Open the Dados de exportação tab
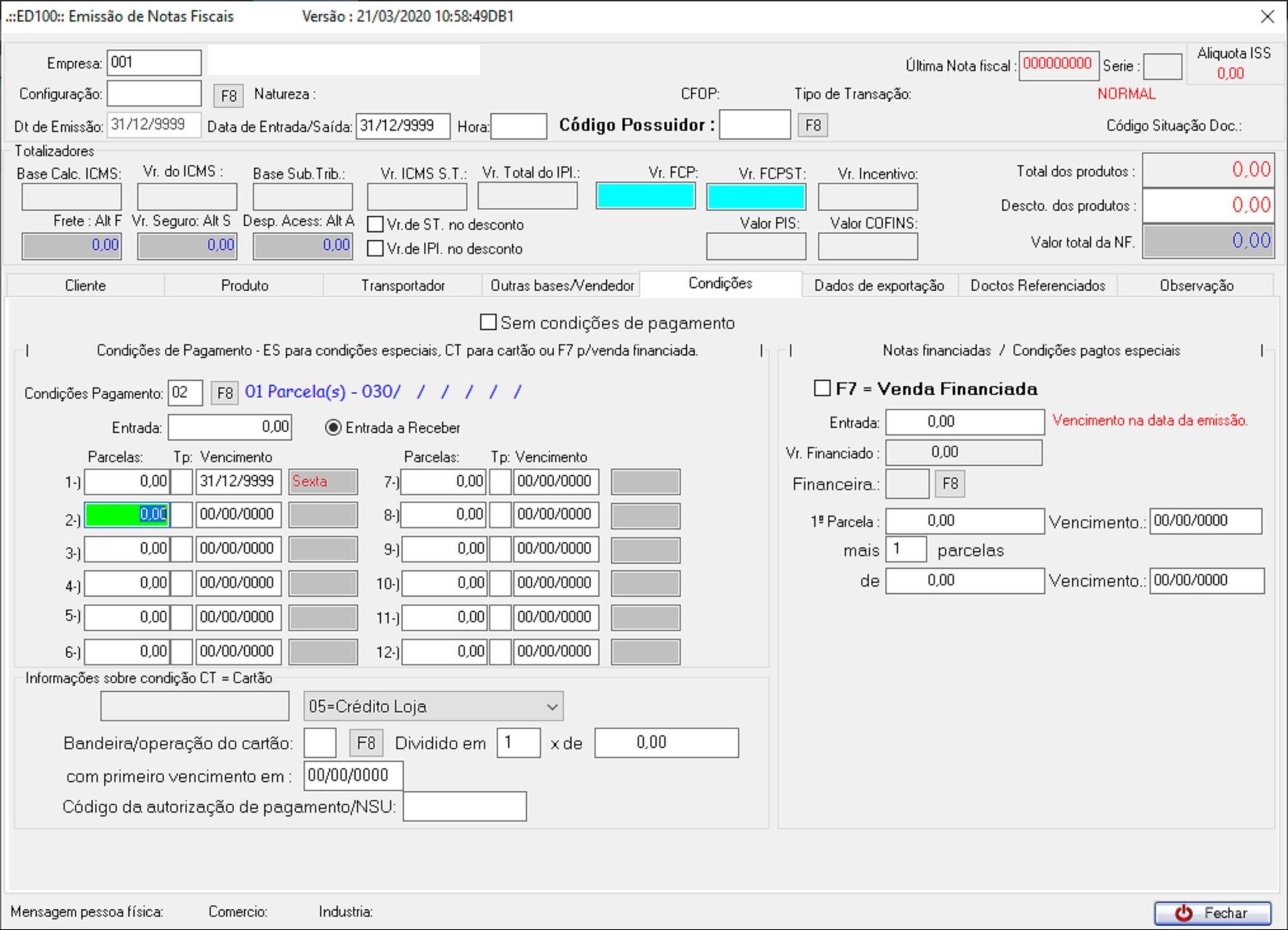 (x=879, y=285)
